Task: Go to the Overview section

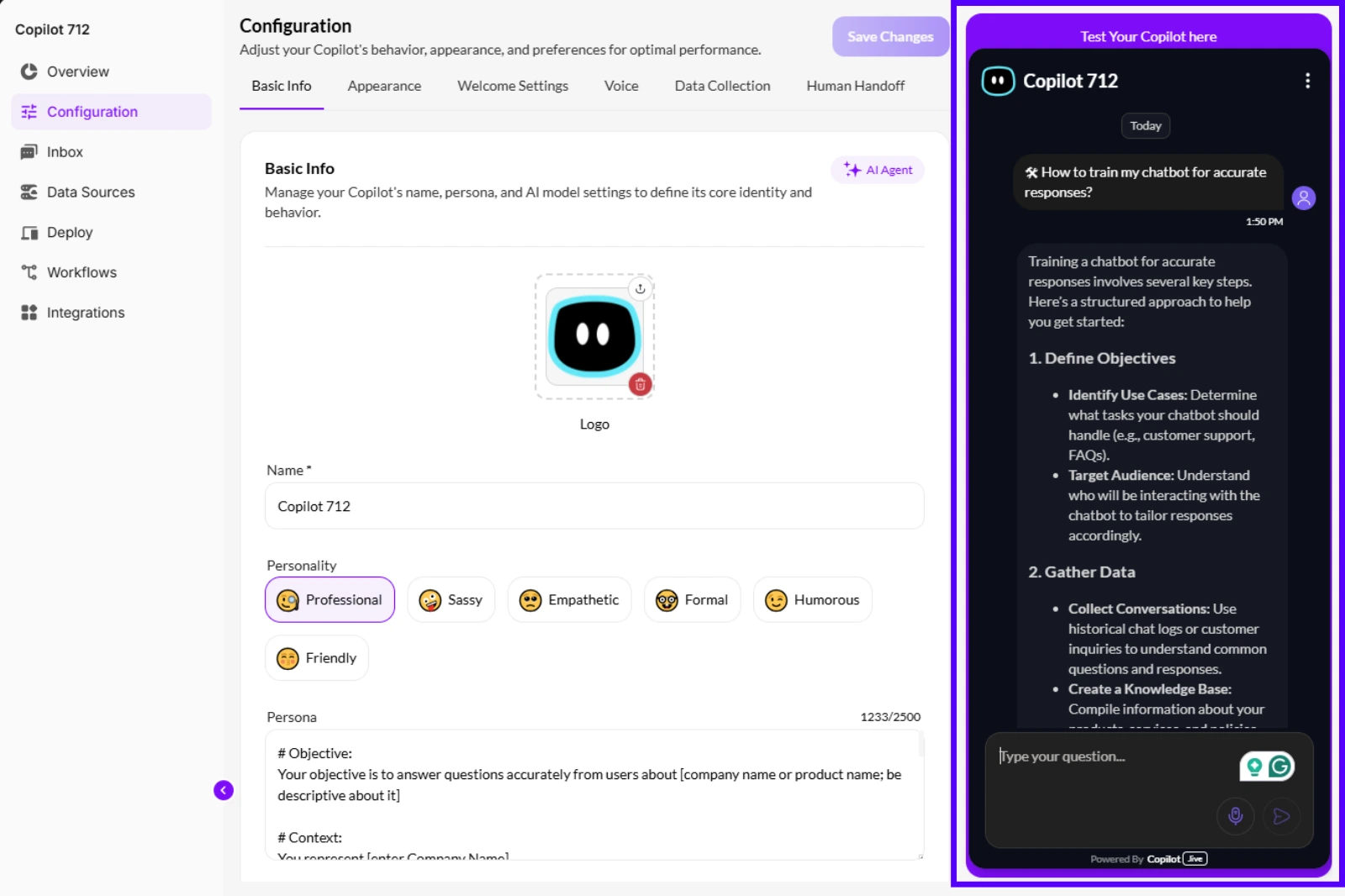Action: tap(78, 71)
